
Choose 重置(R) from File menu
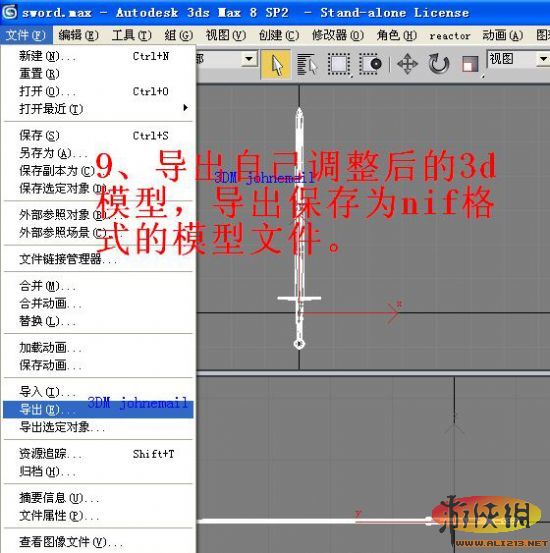pos(98,74)
